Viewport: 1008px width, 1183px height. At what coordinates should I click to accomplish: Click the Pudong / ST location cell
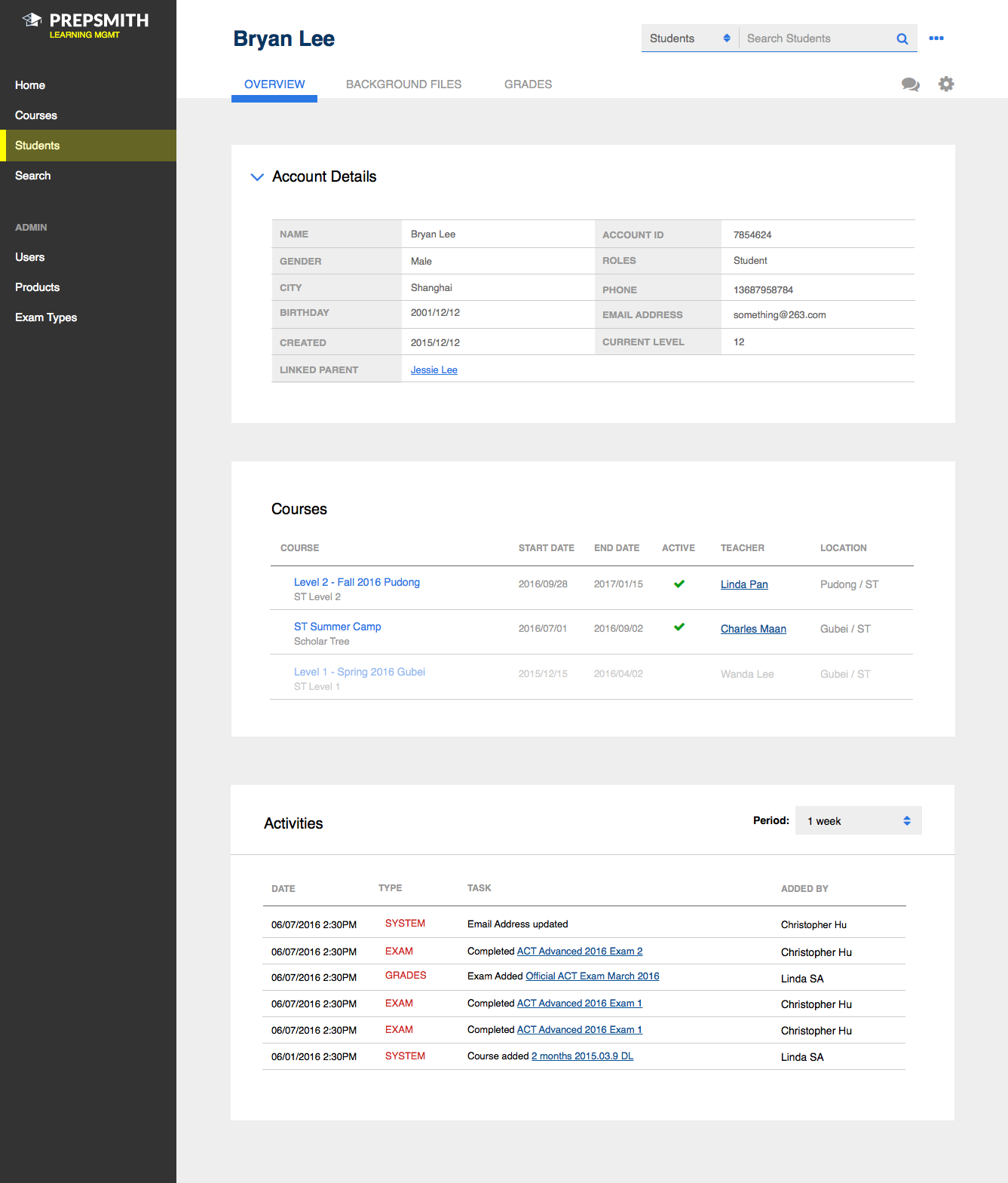click(x=849, y=584)
